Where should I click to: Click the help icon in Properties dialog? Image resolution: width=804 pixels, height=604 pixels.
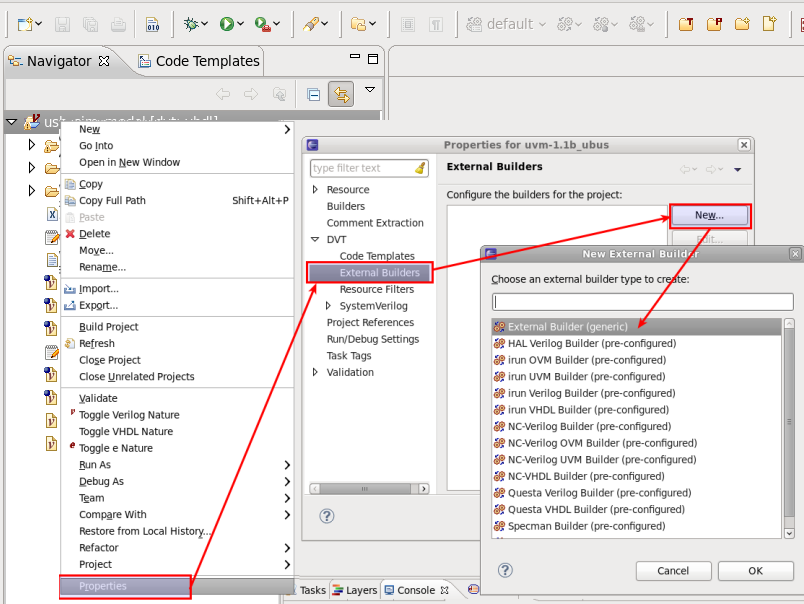pyautogui.click(x=326, y=516)
